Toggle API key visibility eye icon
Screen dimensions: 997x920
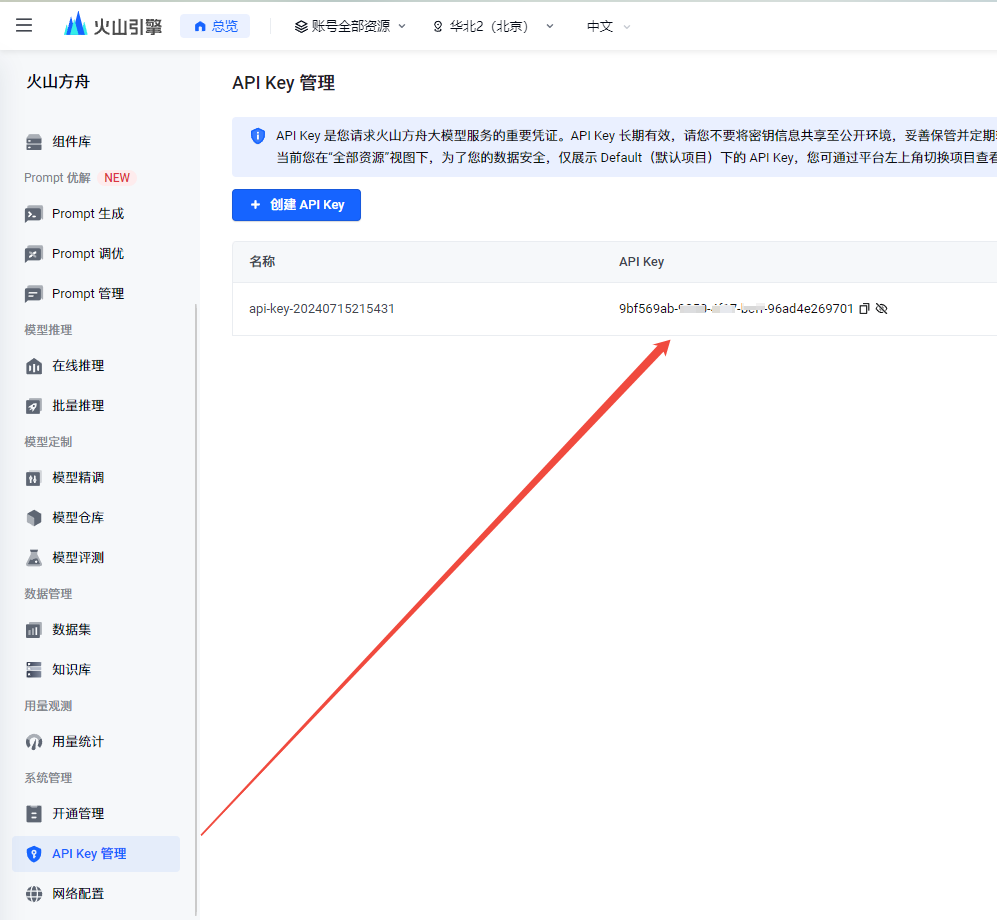tap(881, 309)
